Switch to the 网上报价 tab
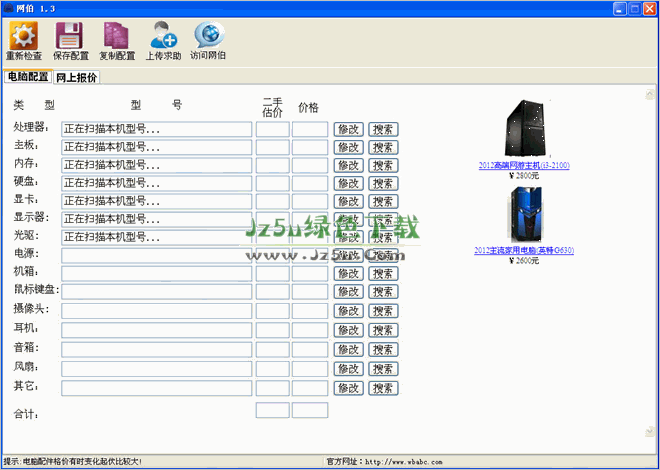The width and height of the screenshot is (660, 470). [76, 77]
